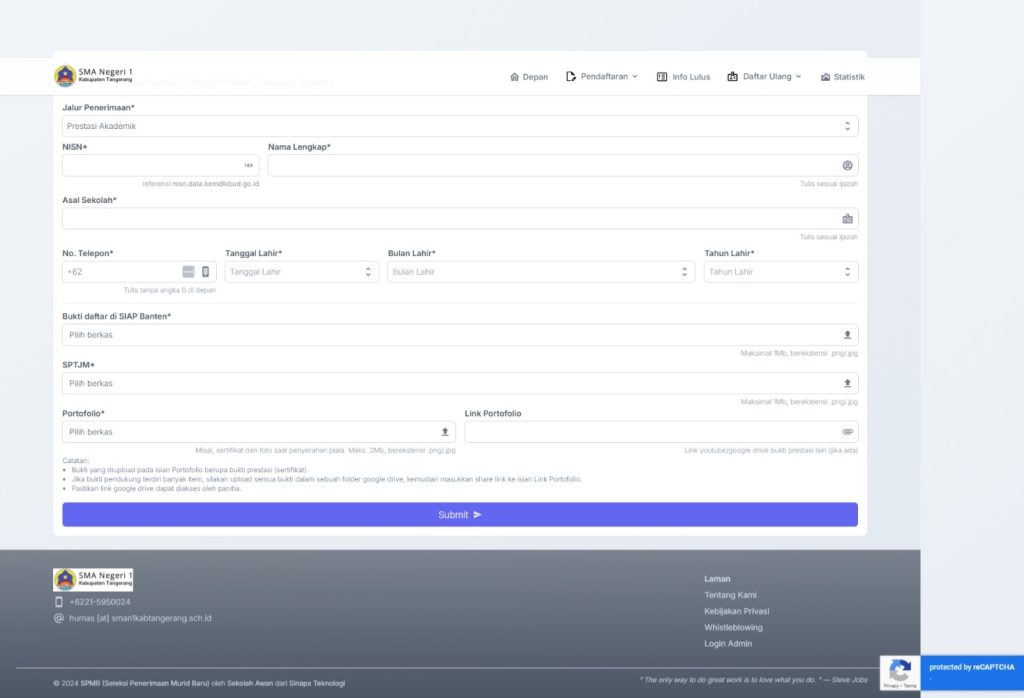
Task: Click the SMA Negeri 1 header logo
Action: pos(93,76)
